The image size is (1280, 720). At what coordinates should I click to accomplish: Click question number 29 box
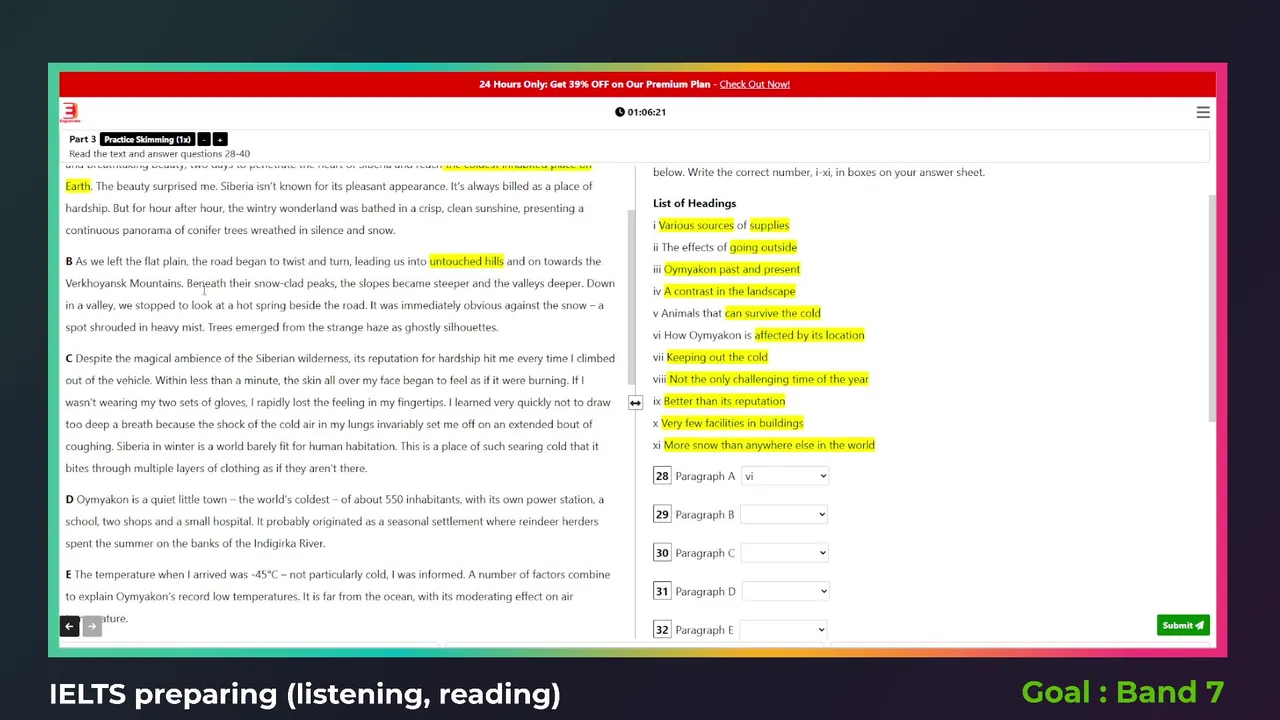coord(662,514)
